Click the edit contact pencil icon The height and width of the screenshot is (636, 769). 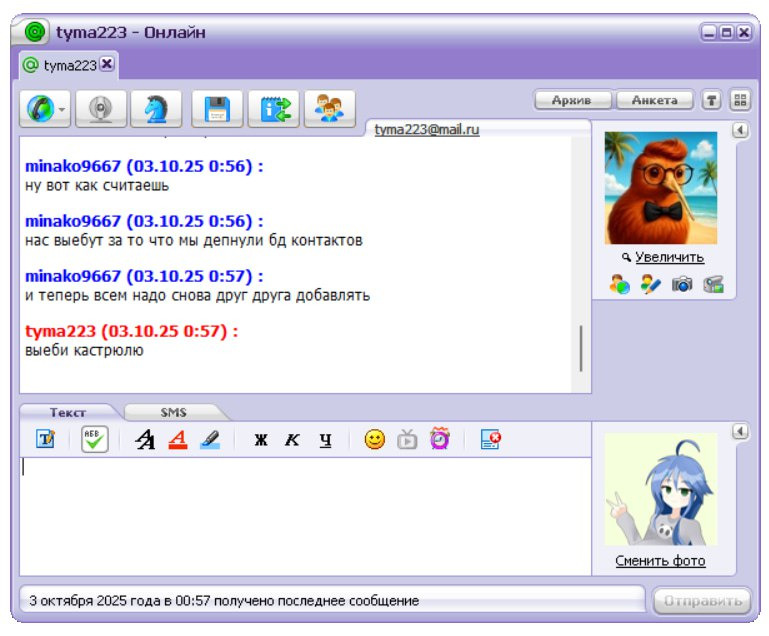pyautogui.click(x=650, y=284)
